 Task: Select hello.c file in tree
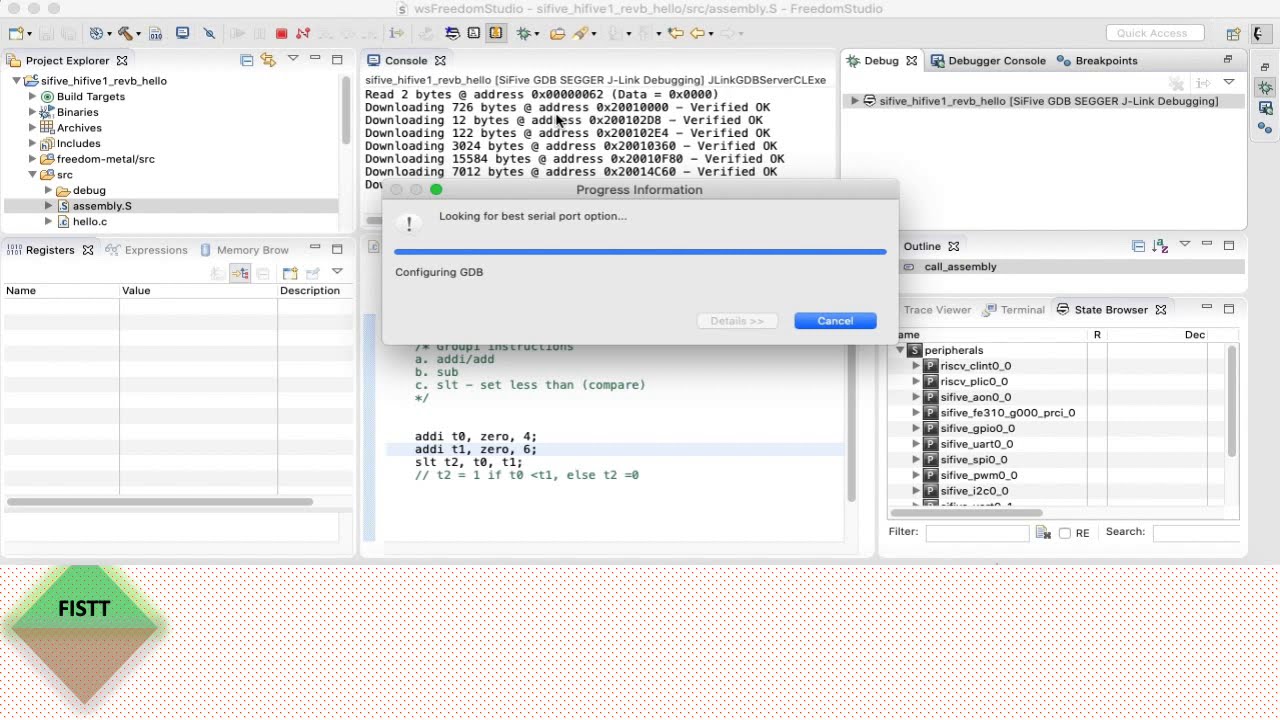point(90,221)
